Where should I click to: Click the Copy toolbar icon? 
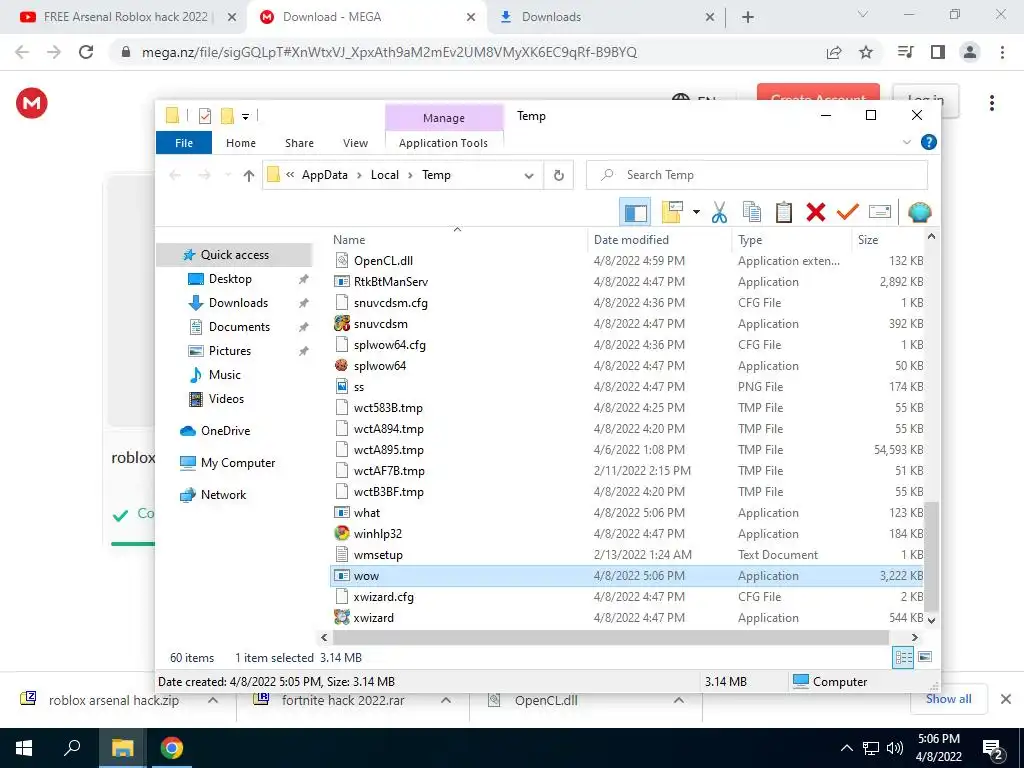752,212
